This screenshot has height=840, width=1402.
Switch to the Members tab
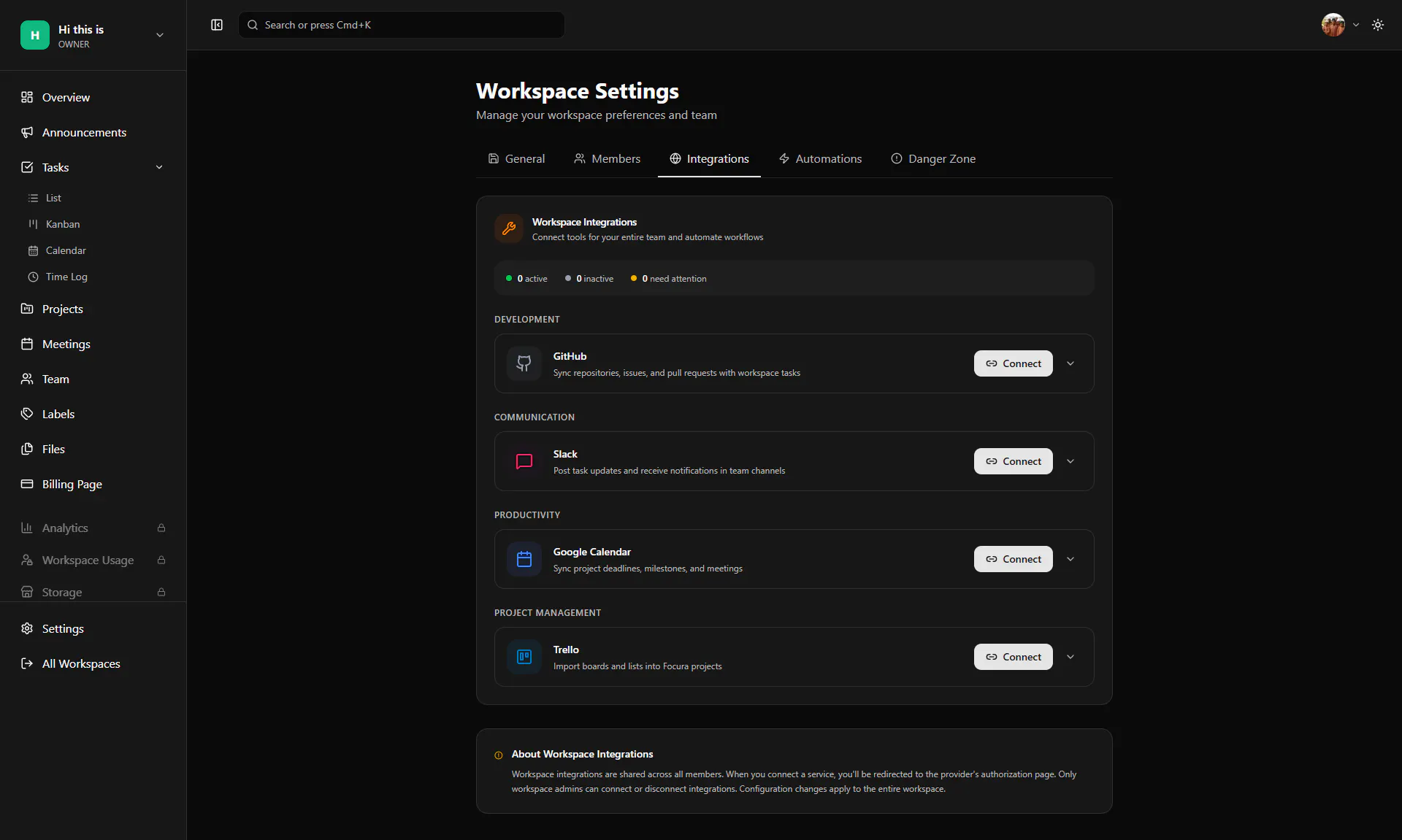(607, 158)
